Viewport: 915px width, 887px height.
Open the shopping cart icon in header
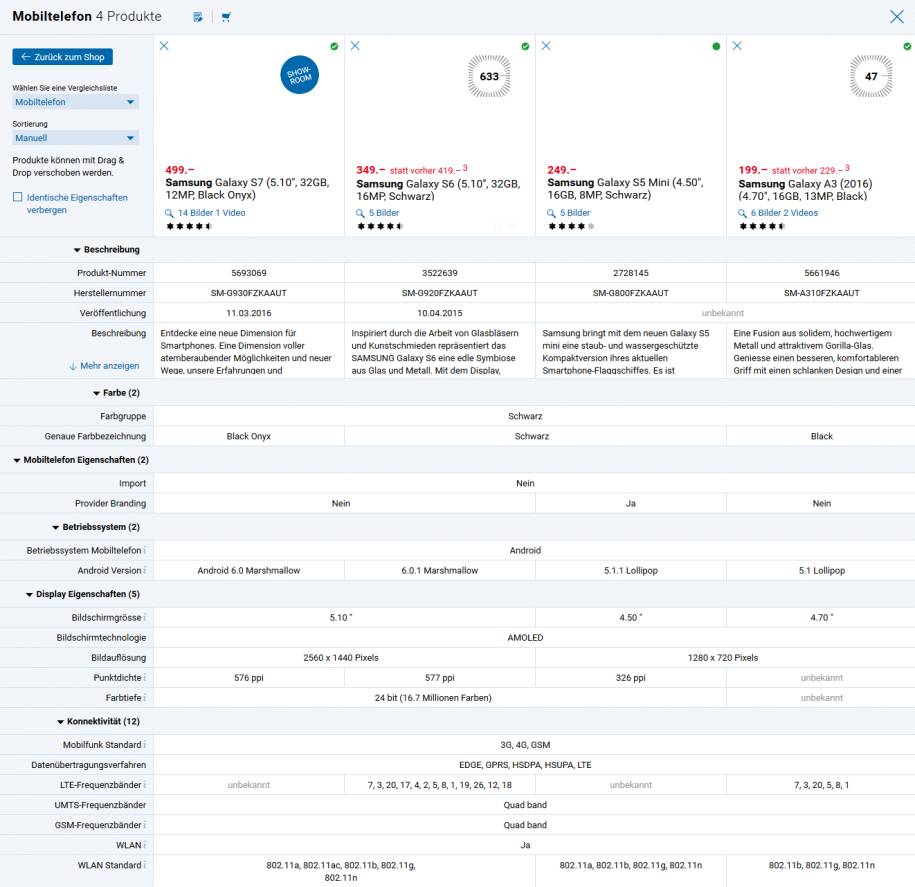point(226,17)
